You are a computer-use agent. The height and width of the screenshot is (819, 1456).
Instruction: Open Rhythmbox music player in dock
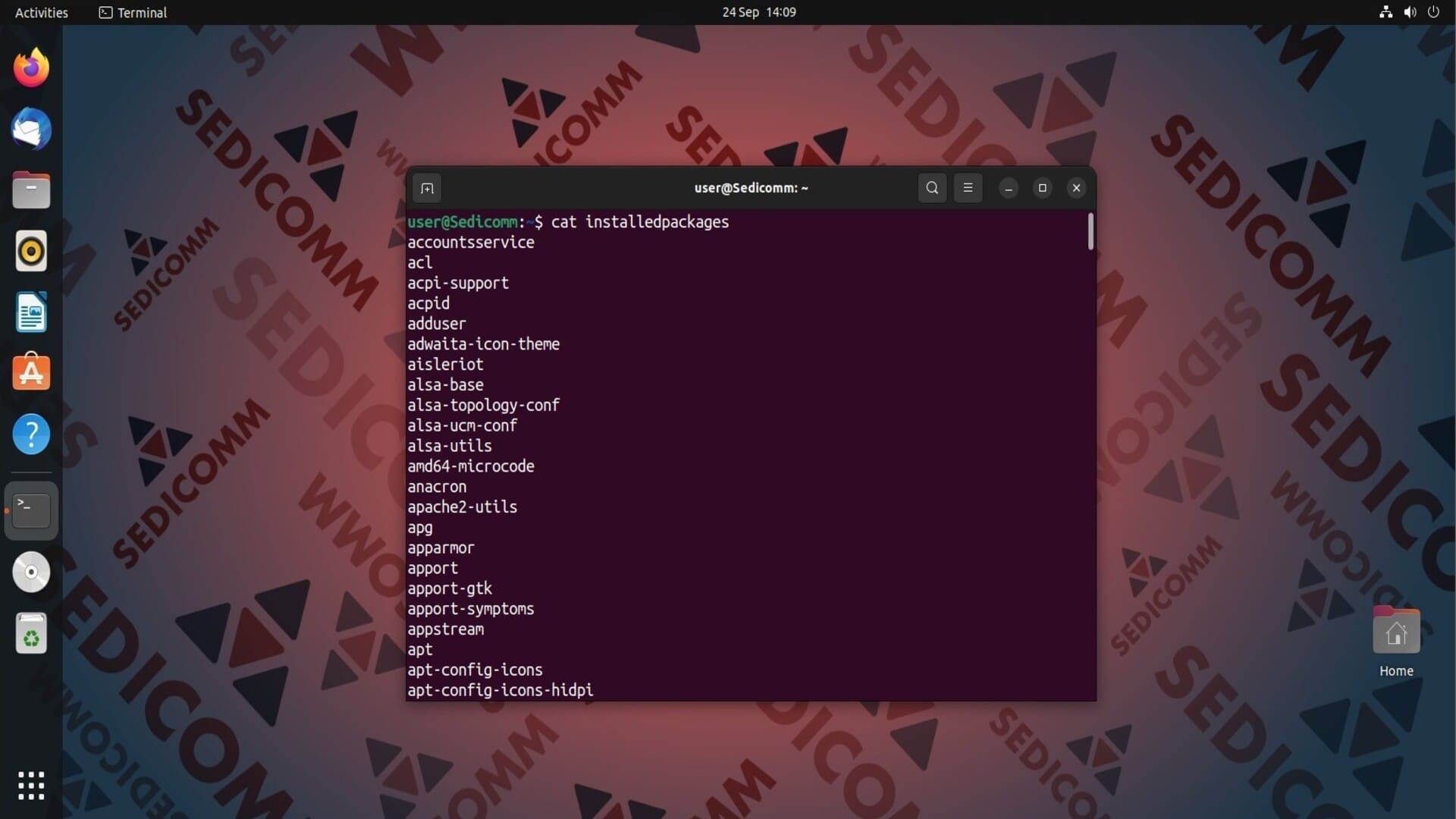(31, 251)
